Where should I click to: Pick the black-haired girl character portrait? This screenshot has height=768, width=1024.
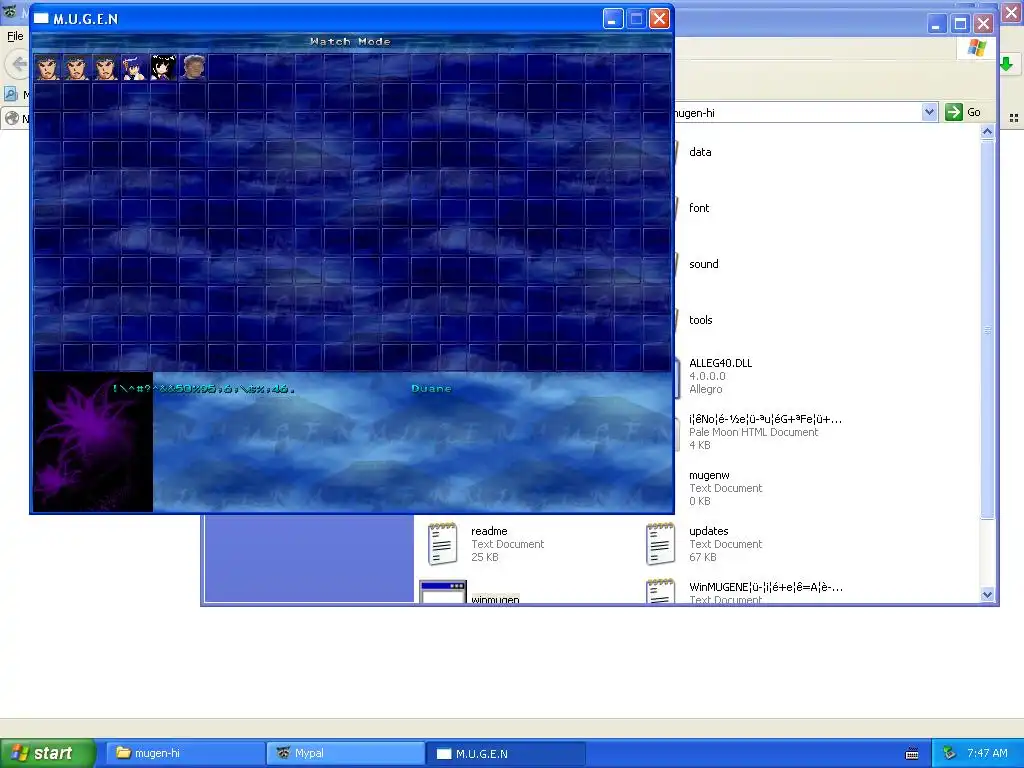point(163,67)
